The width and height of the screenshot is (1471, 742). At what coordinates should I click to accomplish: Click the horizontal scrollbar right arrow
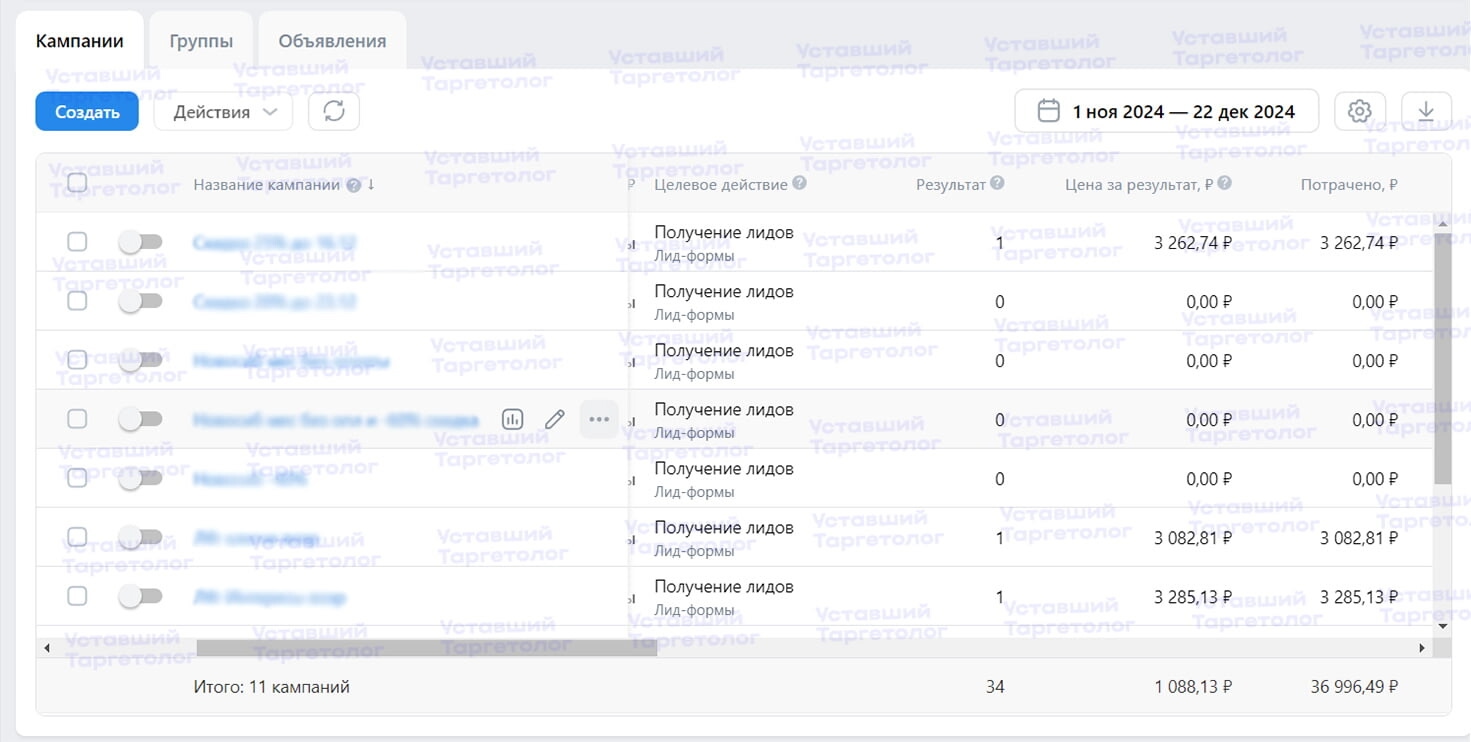tap(1422, 648)
